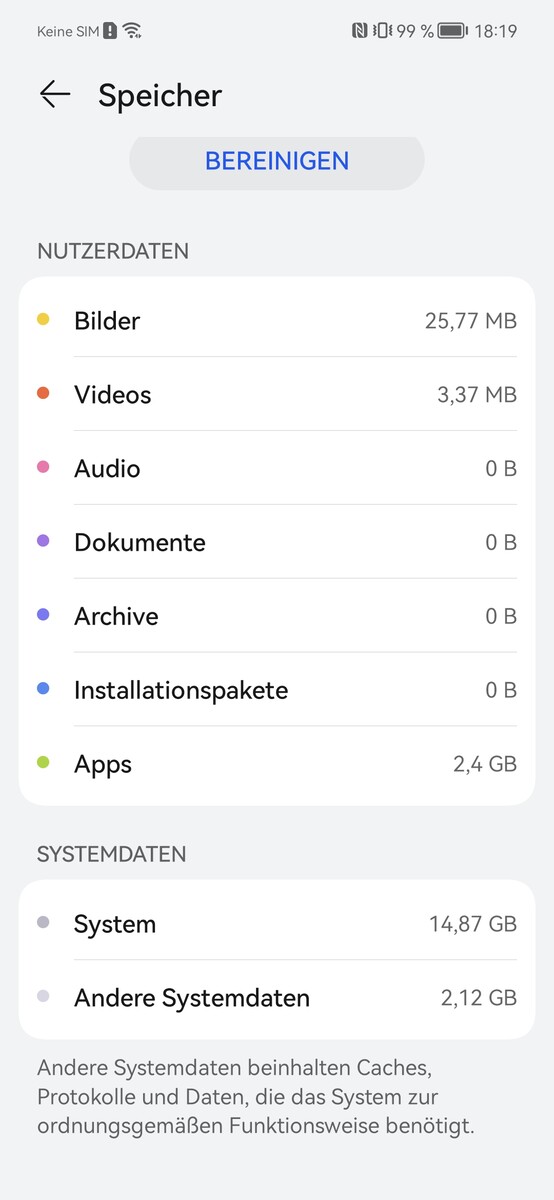
Task: Tap the back arrow icon
Action: (55, 95)
